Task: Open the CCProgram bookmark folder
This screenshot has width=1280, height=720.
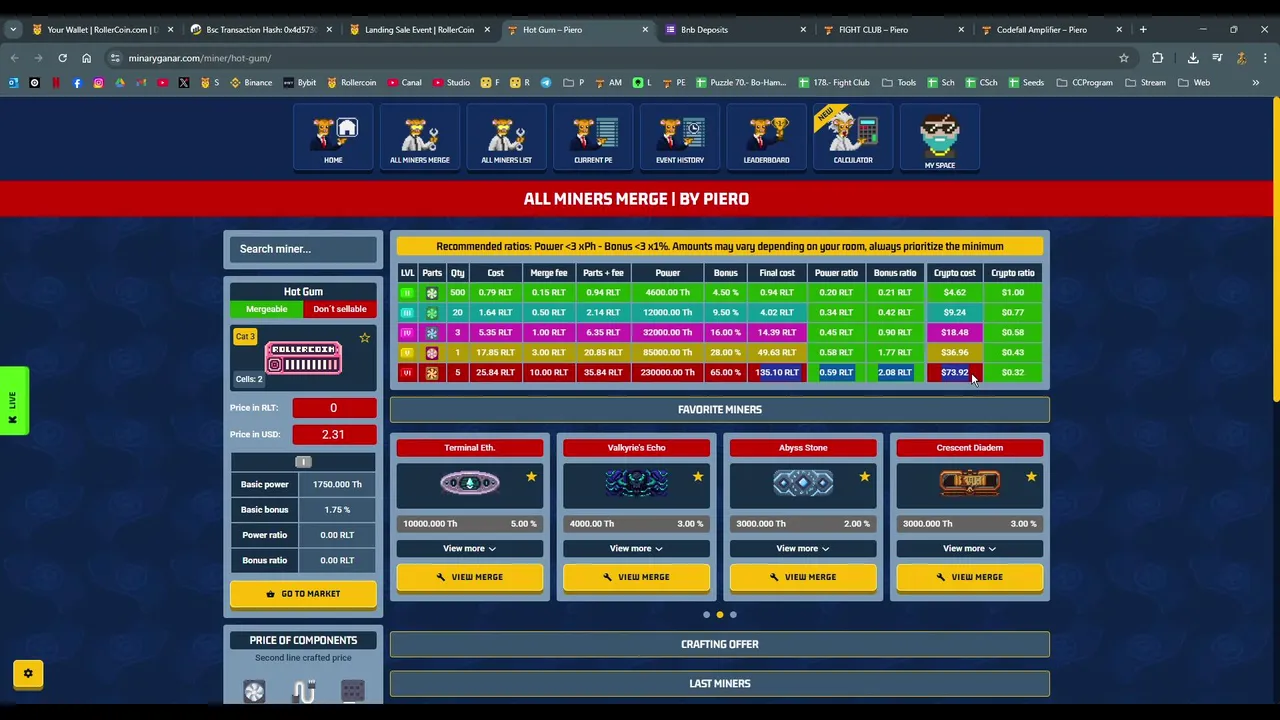Action: (1085, 83)
